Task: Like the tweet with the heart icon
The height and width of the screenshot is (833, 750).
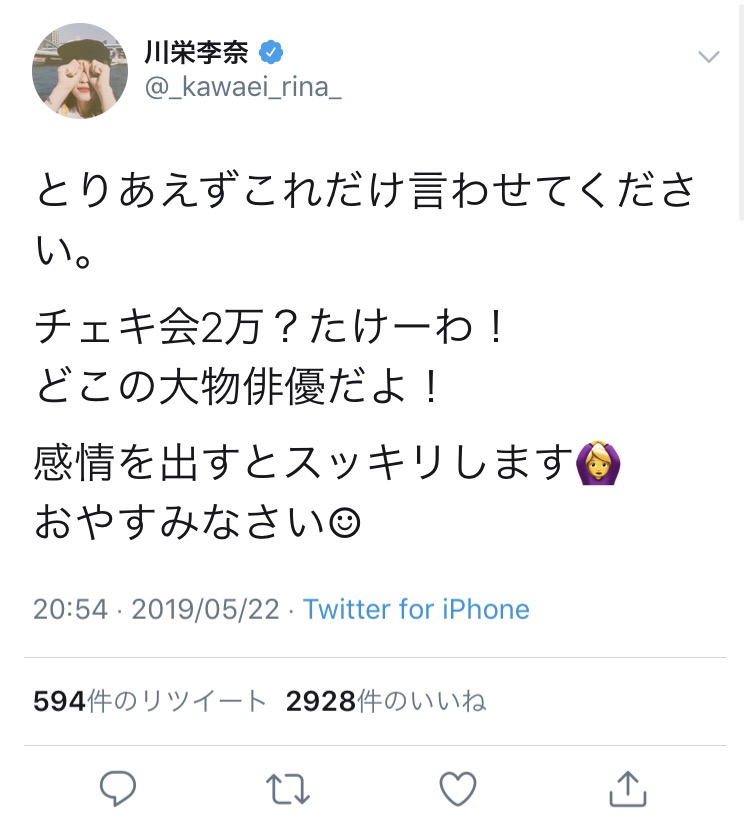Action: 458,789
